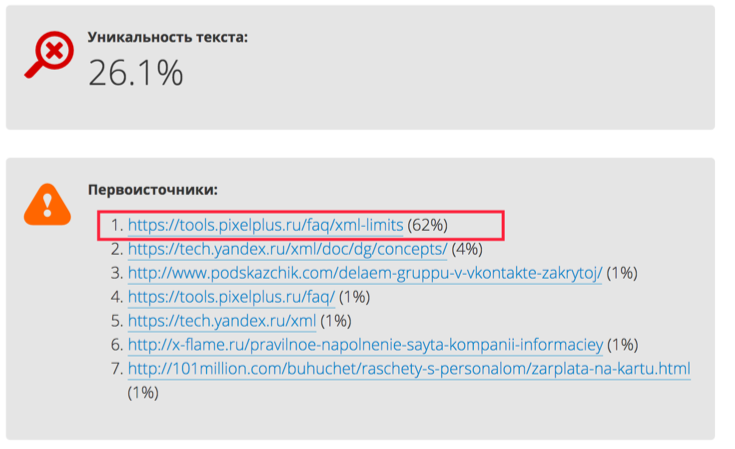Open the x-flame.ru source link

[x=365, y=345]
